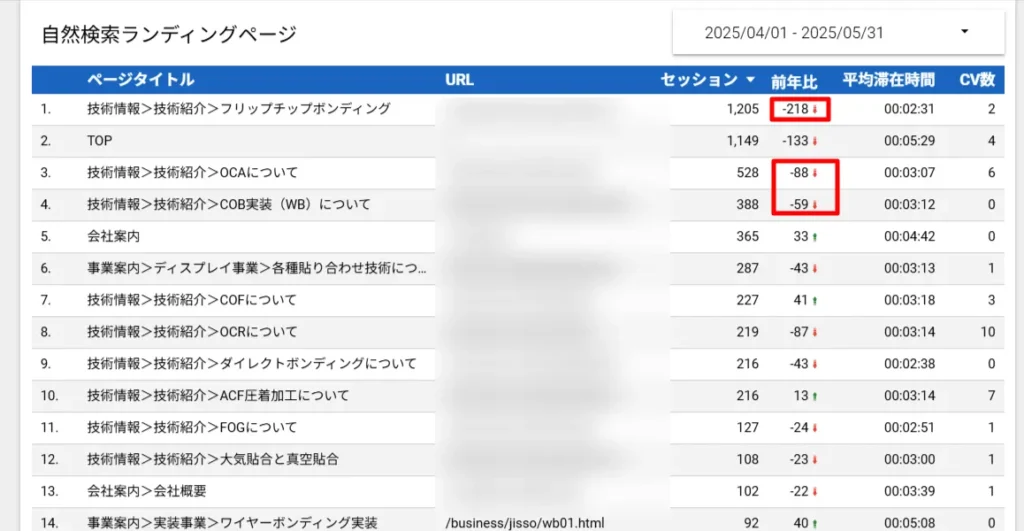Click dwell time 00:03:18
The width and height of the screenshot is (1024, 531).
click(909, 300)
